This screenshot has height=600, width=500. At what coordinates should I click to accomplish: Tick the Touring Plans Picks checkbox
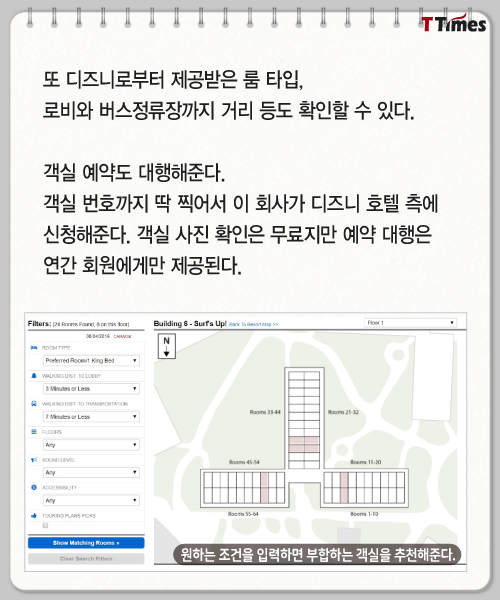click(46, 525)
